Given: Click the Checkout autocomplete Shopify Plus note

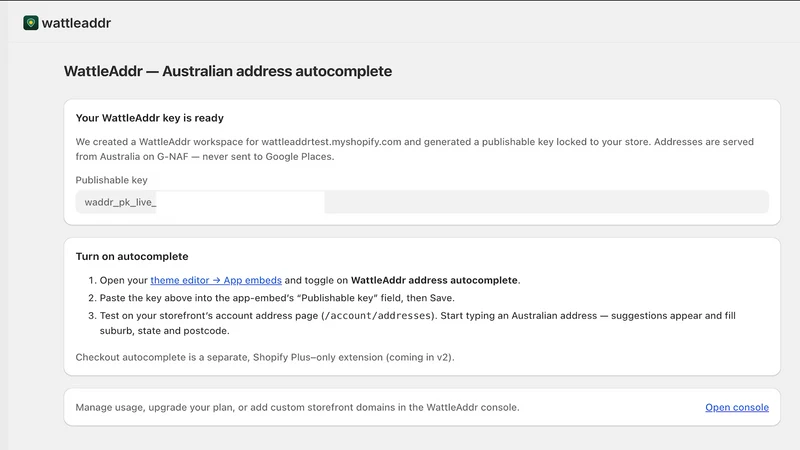Looking at the screenshot, I should pos(265,357).
